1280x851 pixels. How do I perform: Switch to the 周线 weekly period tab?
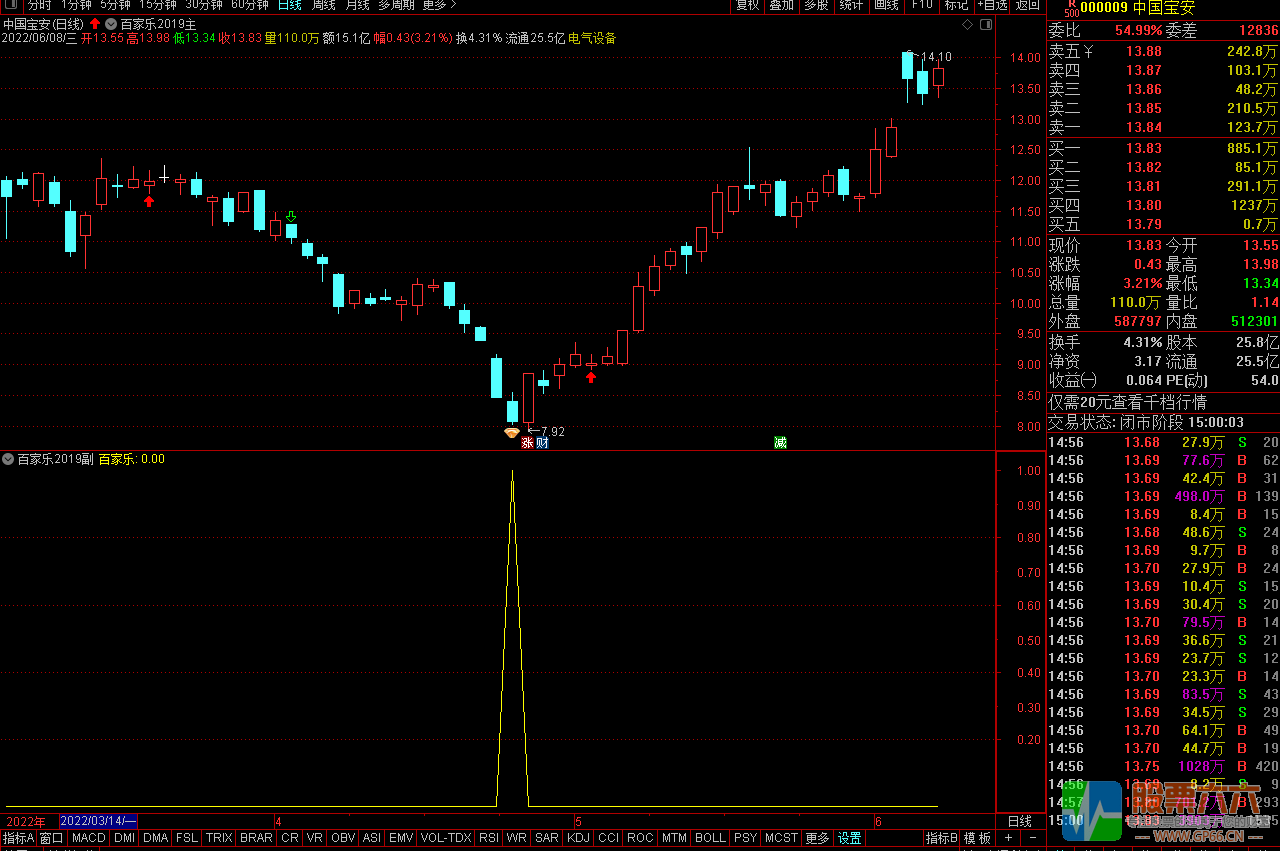click(x=323, y=5)
